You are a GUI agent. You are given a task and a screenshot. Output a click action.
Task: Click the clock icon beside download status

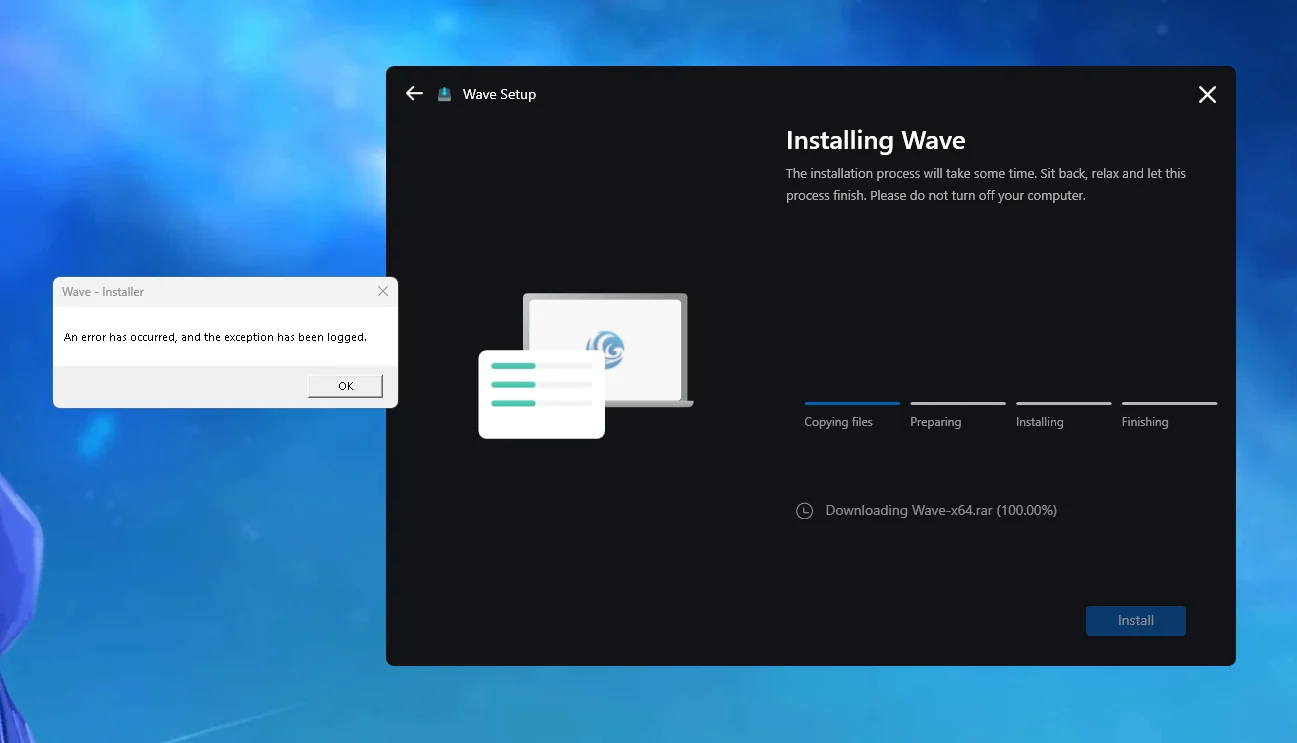[x=804, y=511]
